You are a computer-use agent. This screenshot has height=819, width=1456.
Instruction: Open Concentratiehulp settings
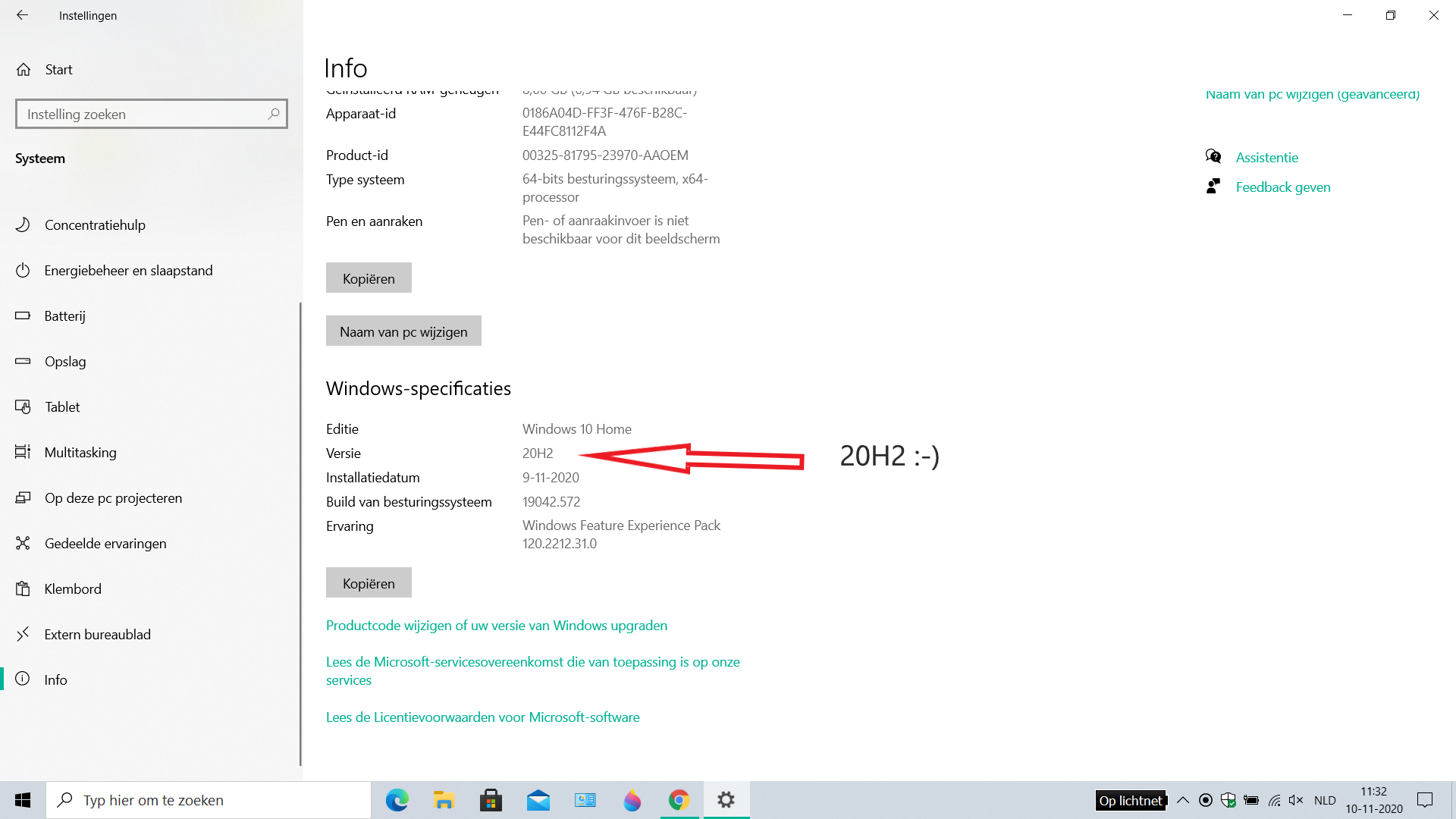pyautogui.click(x=95, y=225)
